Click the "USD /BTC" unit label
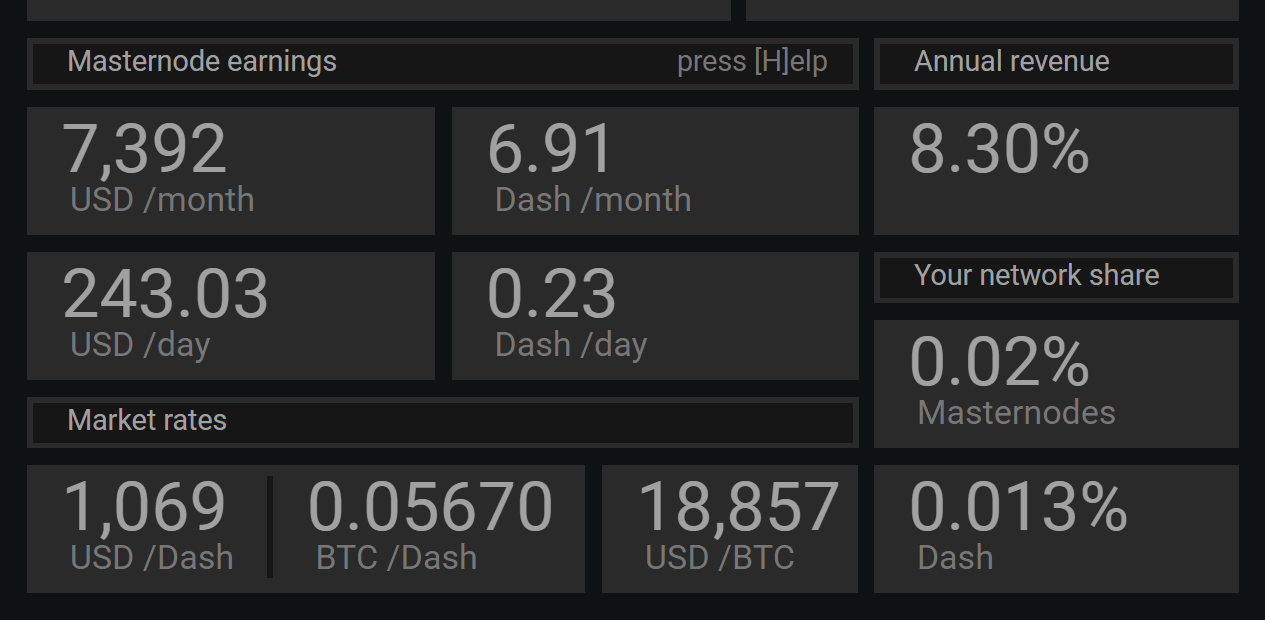Image resolution: width=1265 pixels, height=620 pixels. tap(720, 558)
